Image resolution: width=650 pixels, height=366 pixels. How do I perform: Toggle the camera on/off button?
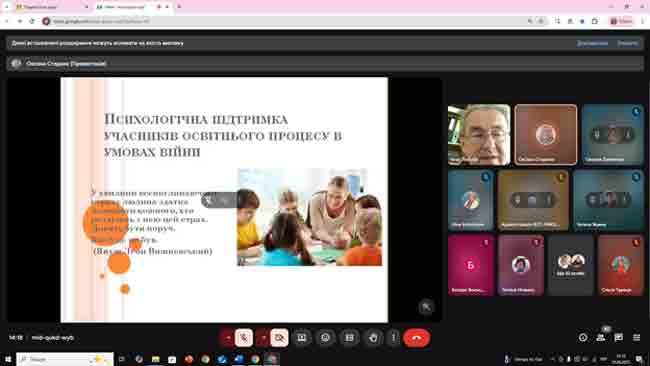[x=279, y=338]
